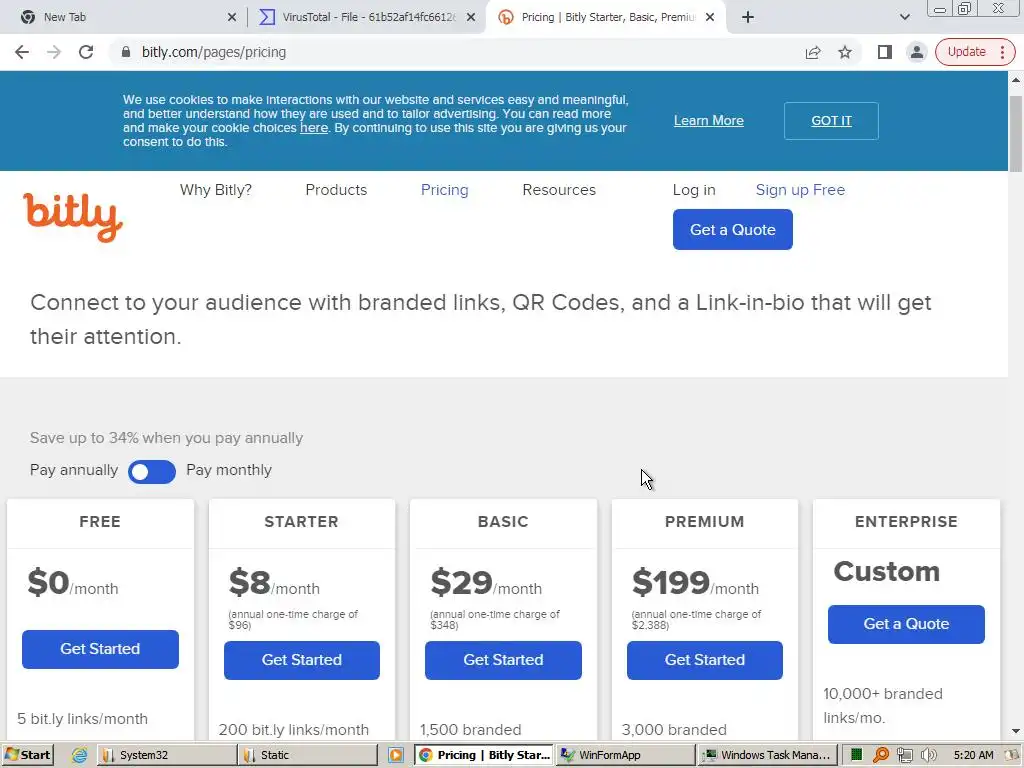Close the New Tab tab
The width and height of the screenshot is (1024, 768).
pyautogui.click(x=231, y=17)
